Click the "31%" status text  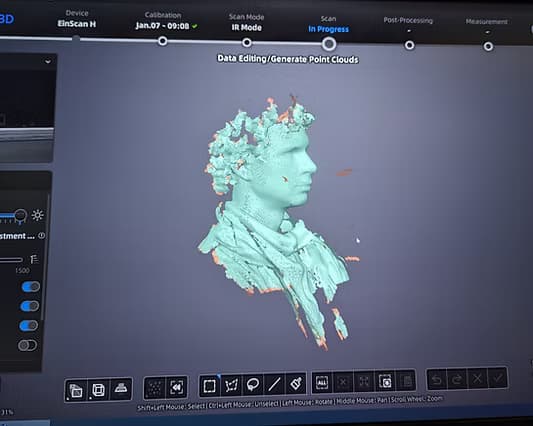click(7, 412)
